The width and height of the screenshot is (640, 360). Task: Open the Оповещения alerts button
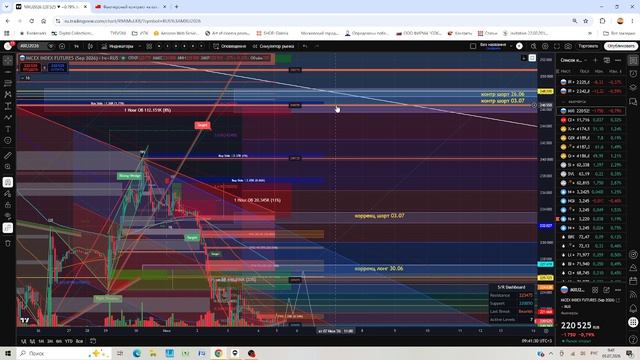click(230, 46)
